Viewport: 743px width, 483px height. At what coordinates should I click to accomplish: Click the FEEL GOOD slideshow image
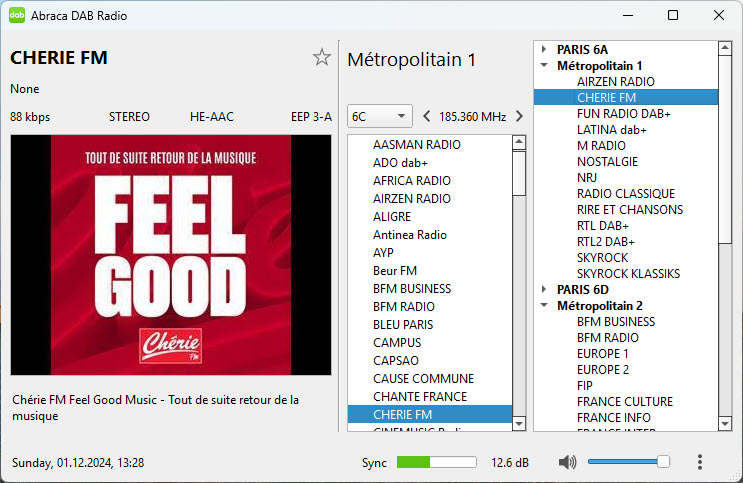click(x=171, y=255)
